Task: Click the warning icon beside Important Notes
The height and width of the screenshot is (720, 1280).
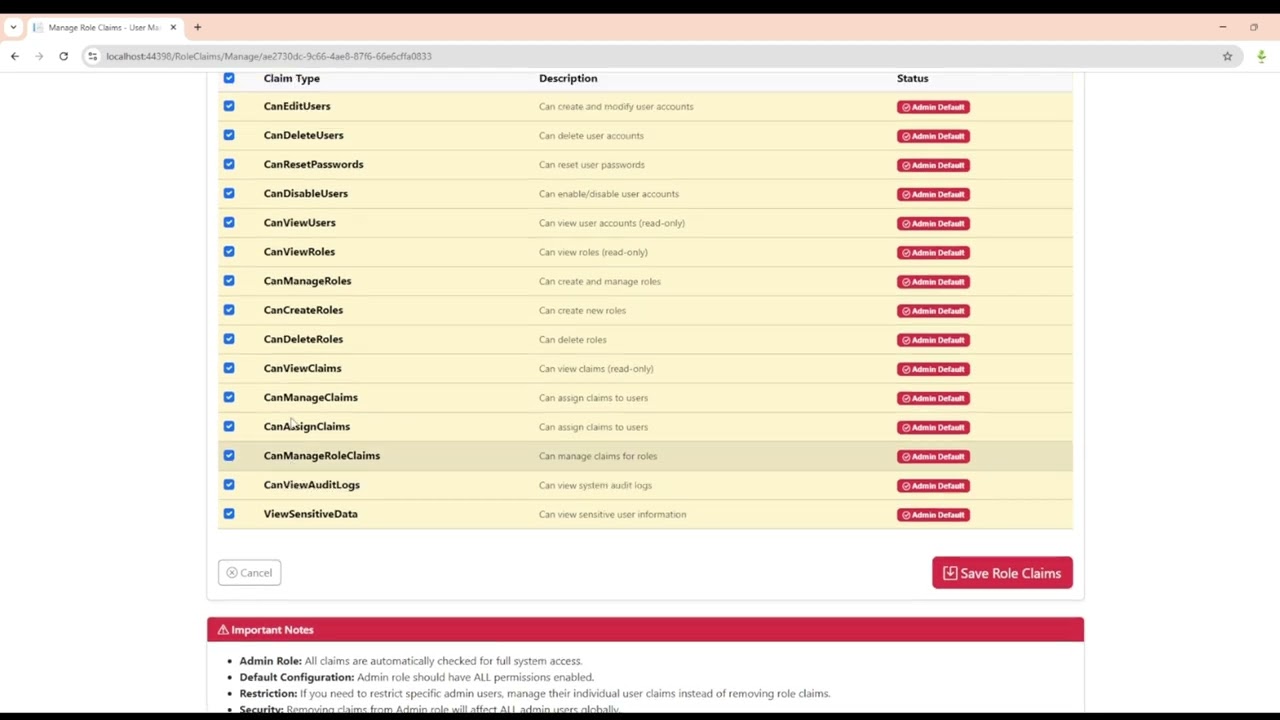Action: (223, 630)
